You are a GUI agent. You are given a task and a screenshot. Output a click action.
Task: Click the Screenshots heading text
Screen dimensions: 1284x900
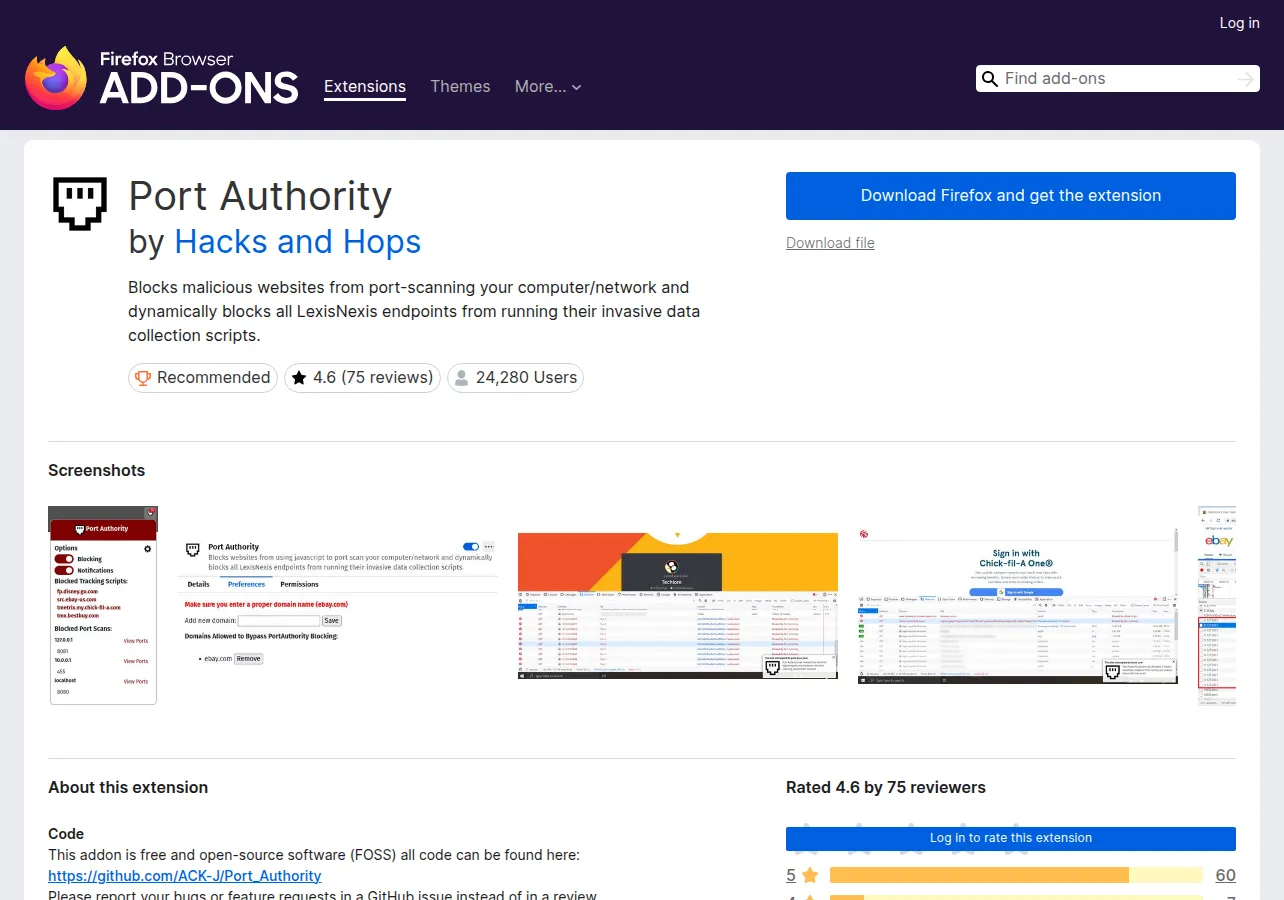97,470
